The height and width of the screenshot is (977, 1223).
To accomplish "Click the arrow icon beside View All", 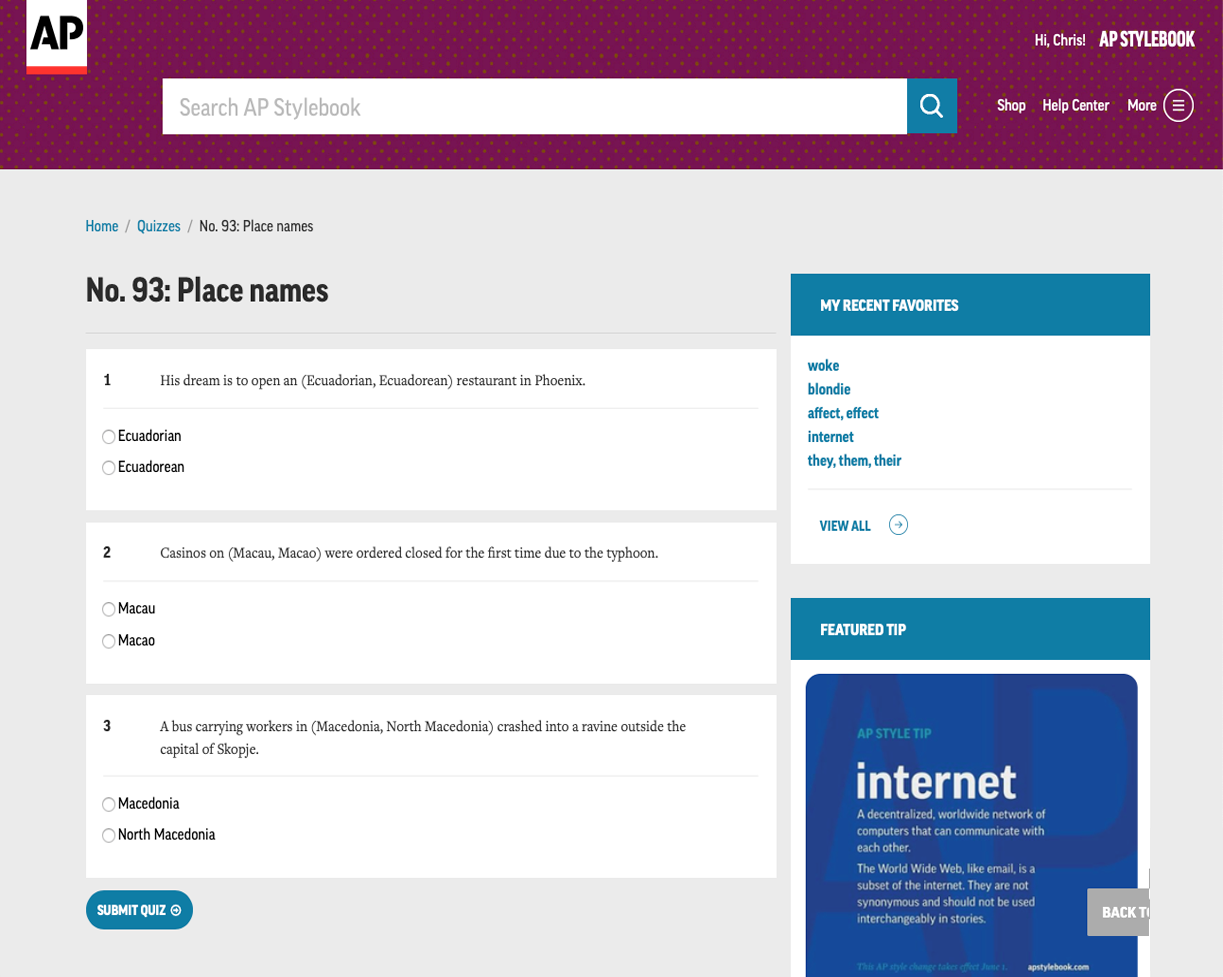I will [898, 525].
